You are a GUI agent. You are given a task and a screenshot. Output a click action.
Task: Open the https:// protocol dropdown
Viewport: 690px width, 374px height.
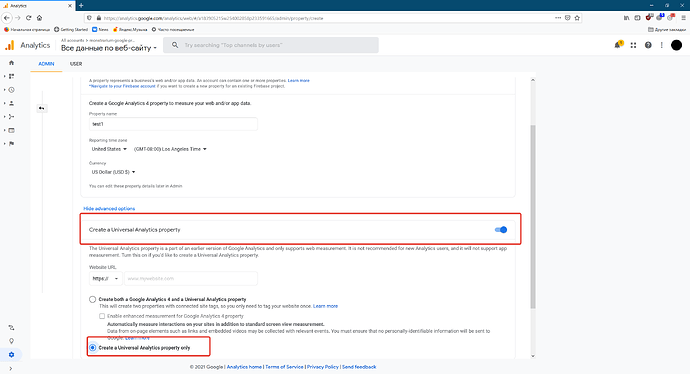click(x=106, y=279)
